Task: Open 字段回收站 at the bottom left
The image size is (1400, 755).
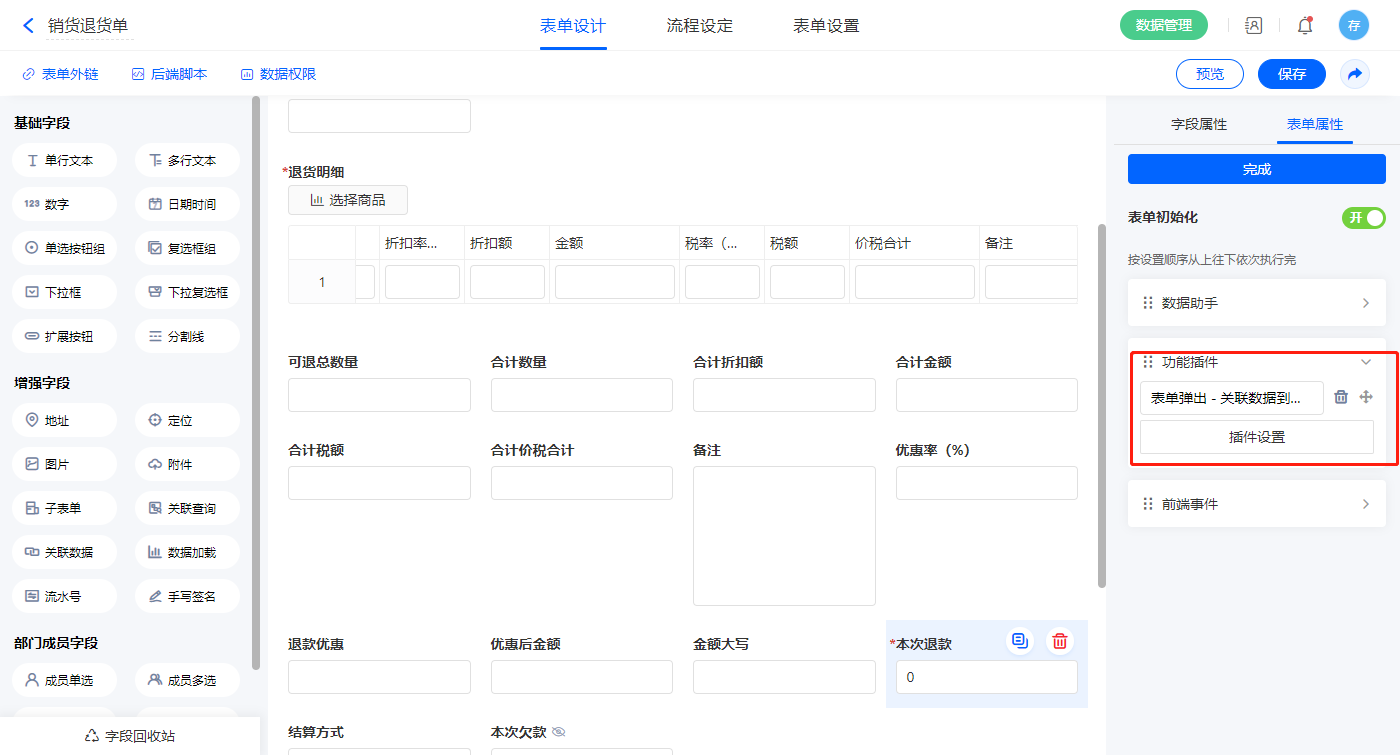Action: point(130,736)
